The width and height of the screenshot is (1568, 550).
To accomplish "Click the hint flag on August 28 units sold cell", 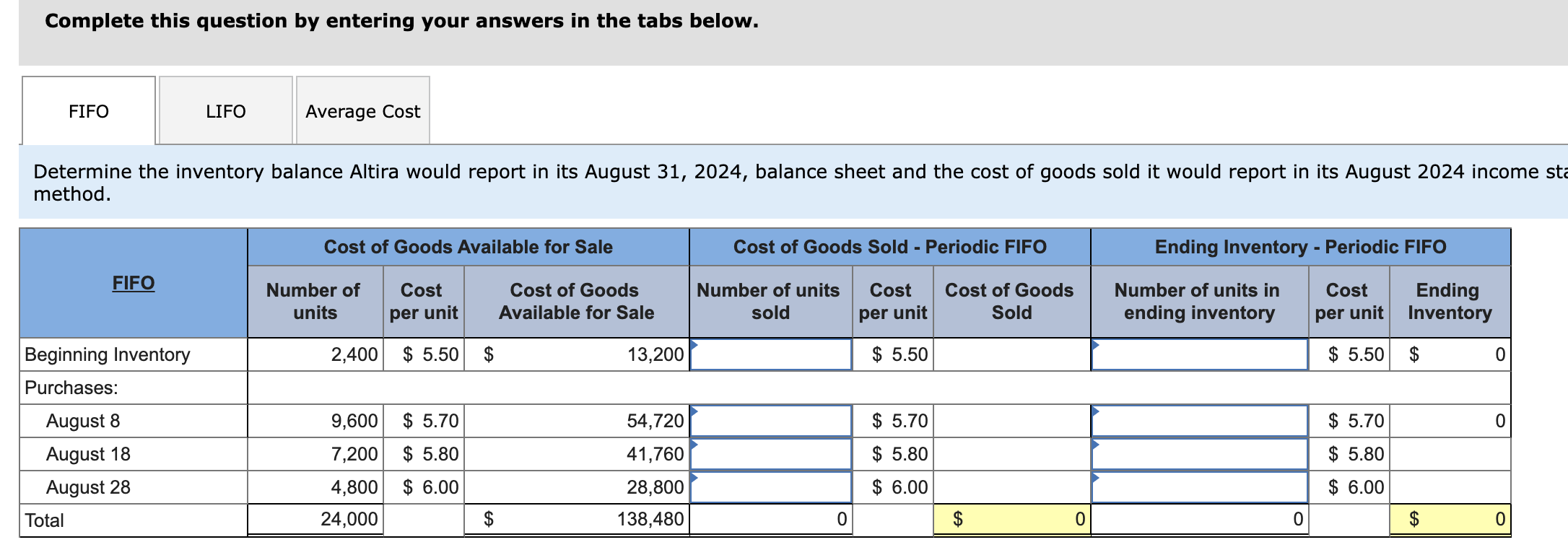I will point(694,478).
